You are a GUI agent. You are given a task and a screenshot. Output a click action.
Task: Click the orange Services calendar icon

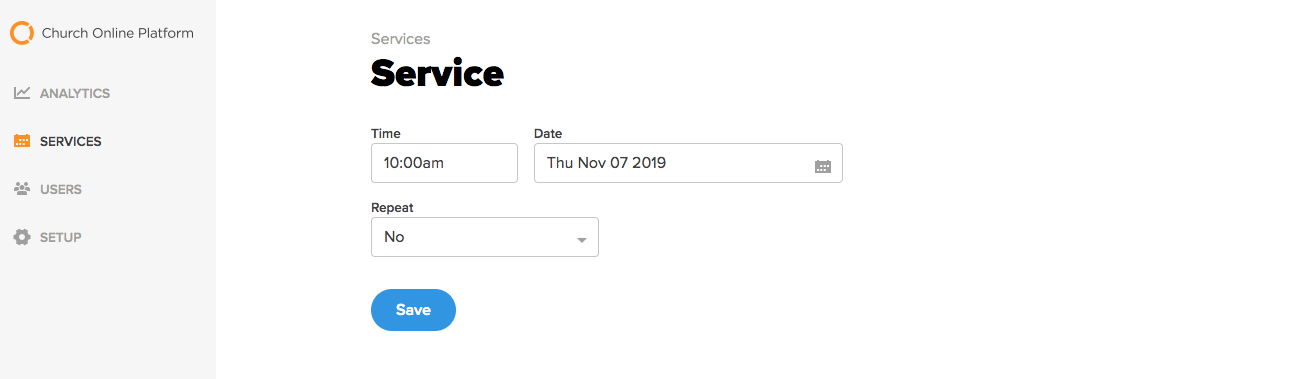click(22, 141)
